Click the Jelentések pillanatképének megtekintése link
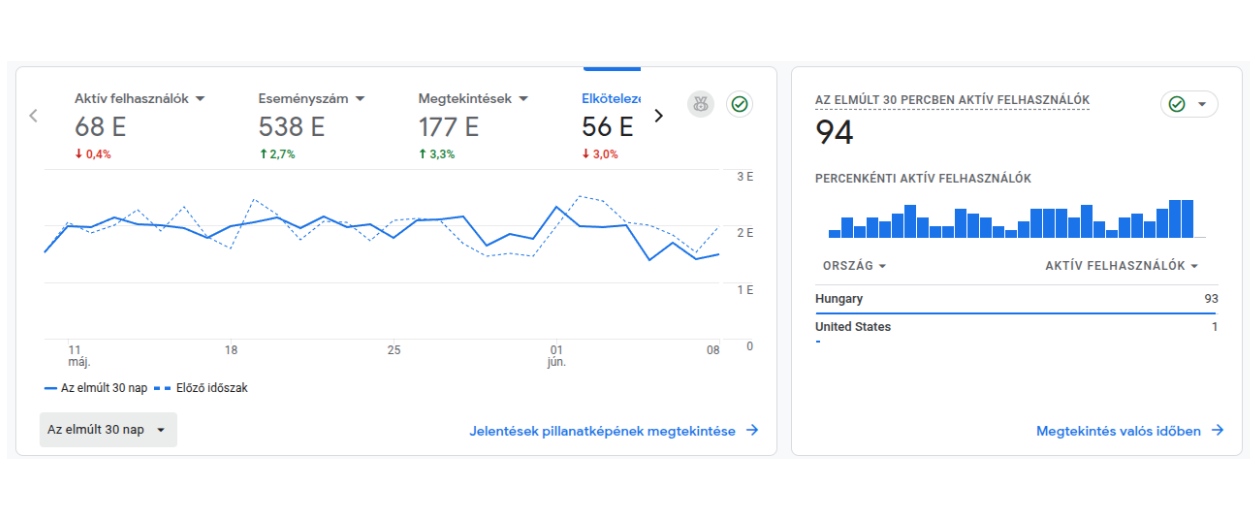 (614, 431)
